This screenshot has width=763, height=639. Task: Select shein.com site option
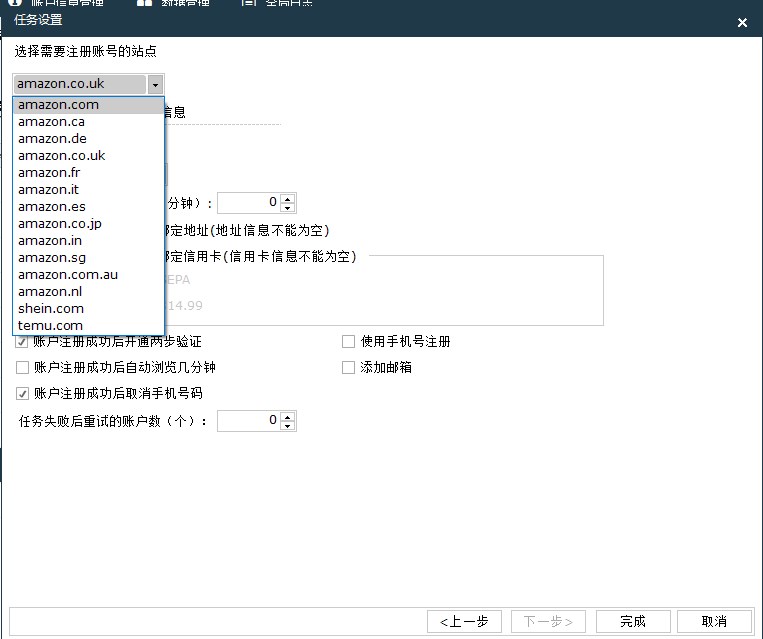tap(88, 309)
